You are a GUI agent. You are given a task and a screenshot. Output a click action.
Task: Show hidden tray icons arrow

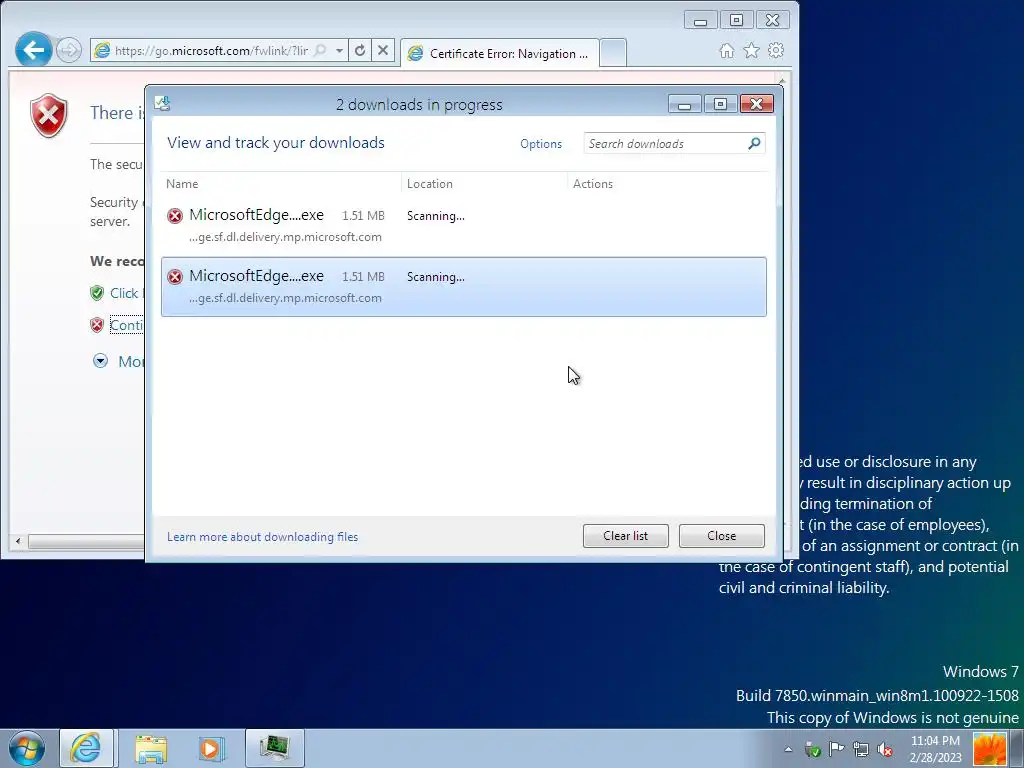(x=788, y=749)
